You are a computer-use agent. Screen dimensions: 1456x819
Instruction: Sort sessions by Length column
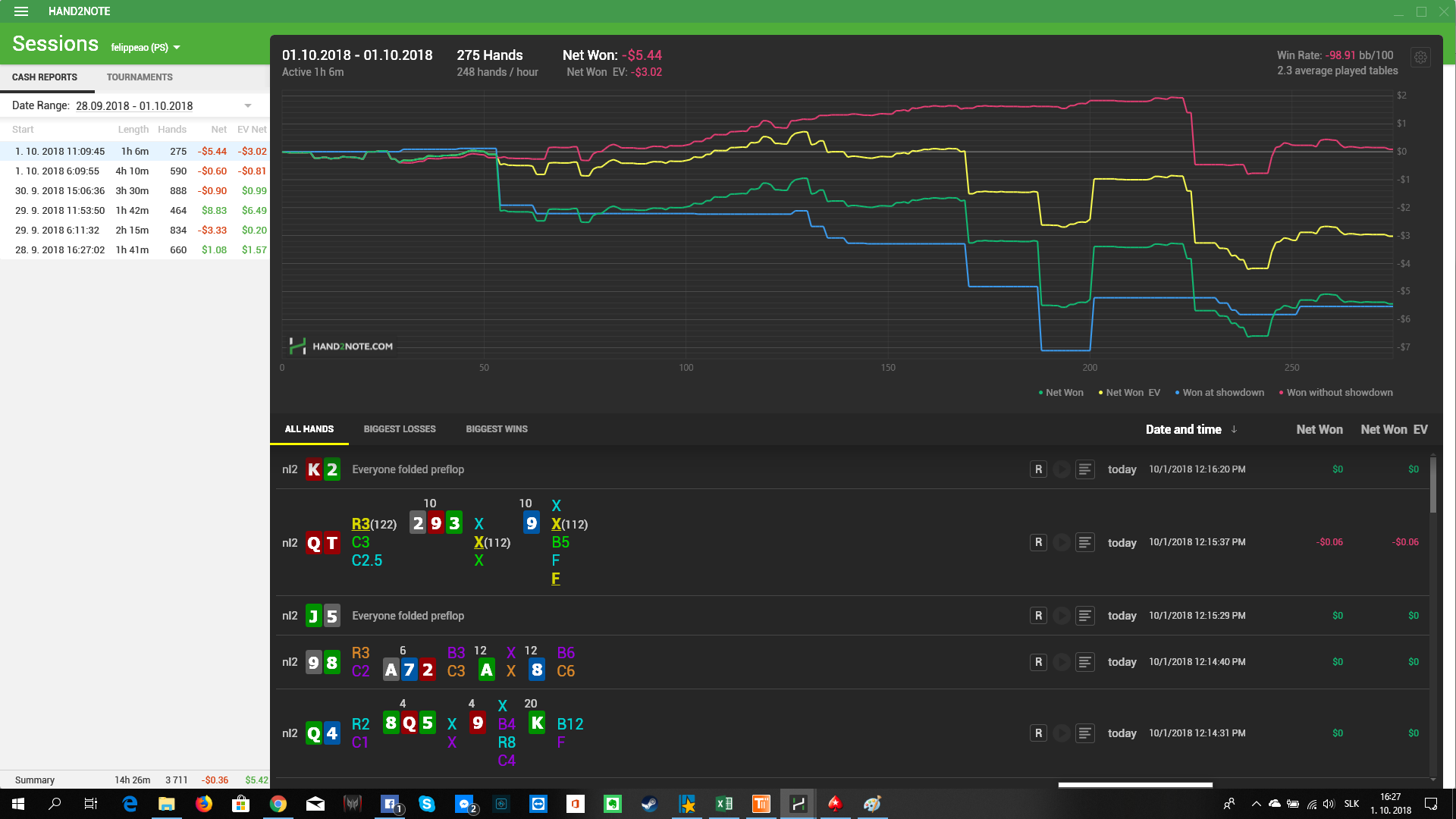(x=133, y=130)
